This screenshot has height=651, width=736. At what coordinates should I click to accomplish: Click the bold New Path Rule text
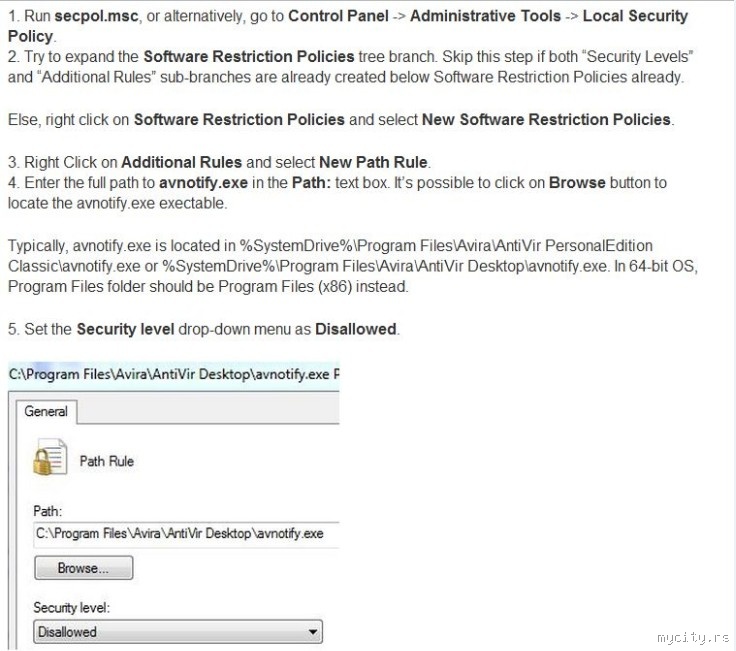tap(373, 161)
